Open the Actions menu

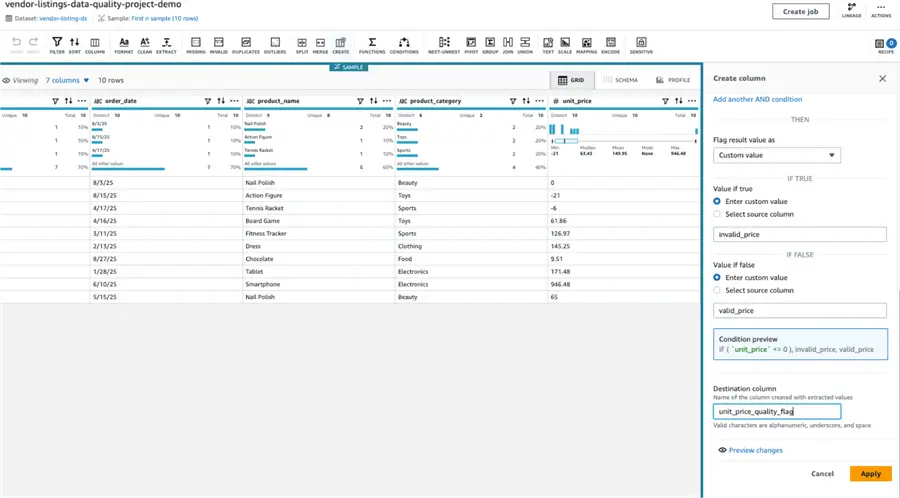click(881, 10)
